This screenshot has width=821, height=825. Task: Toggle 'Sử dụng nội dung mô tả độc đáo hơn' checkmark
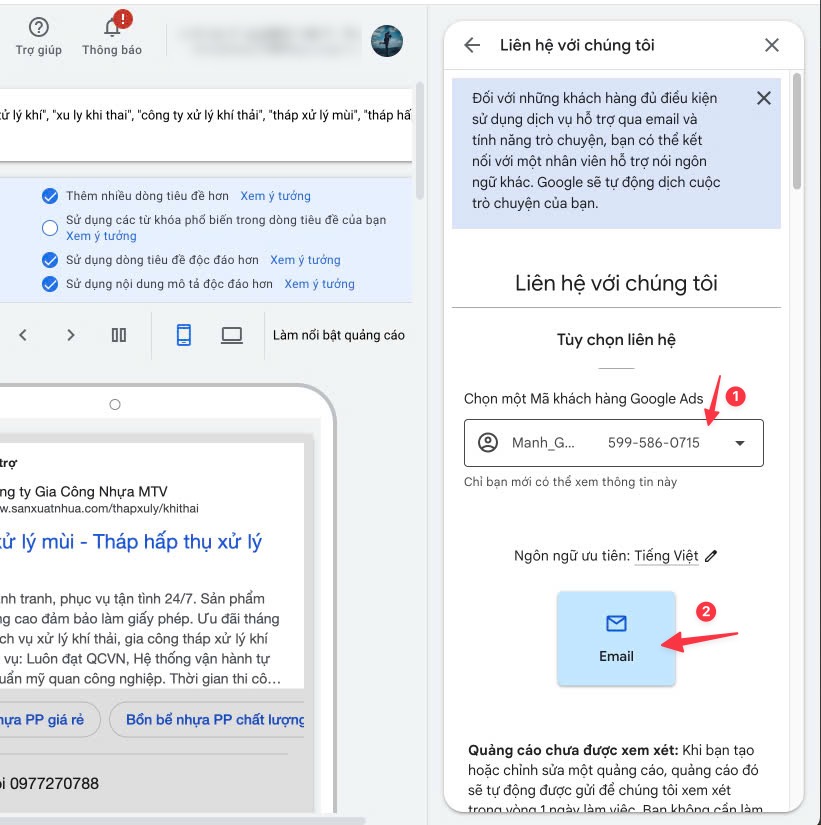tap(50, 284)
